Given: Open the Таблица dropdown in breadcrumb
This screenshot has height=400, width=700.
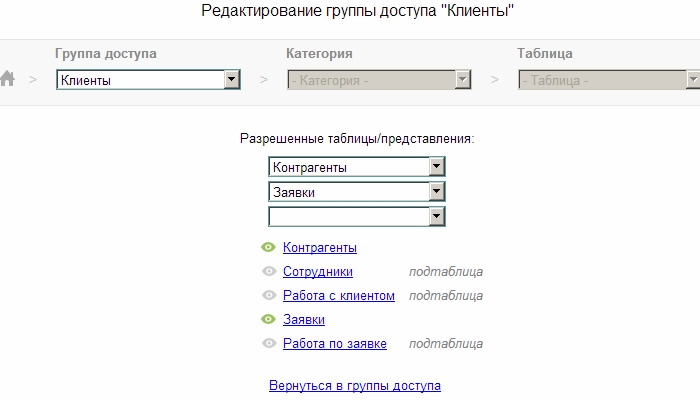Looking at the screenshot, I should [607, 80].
